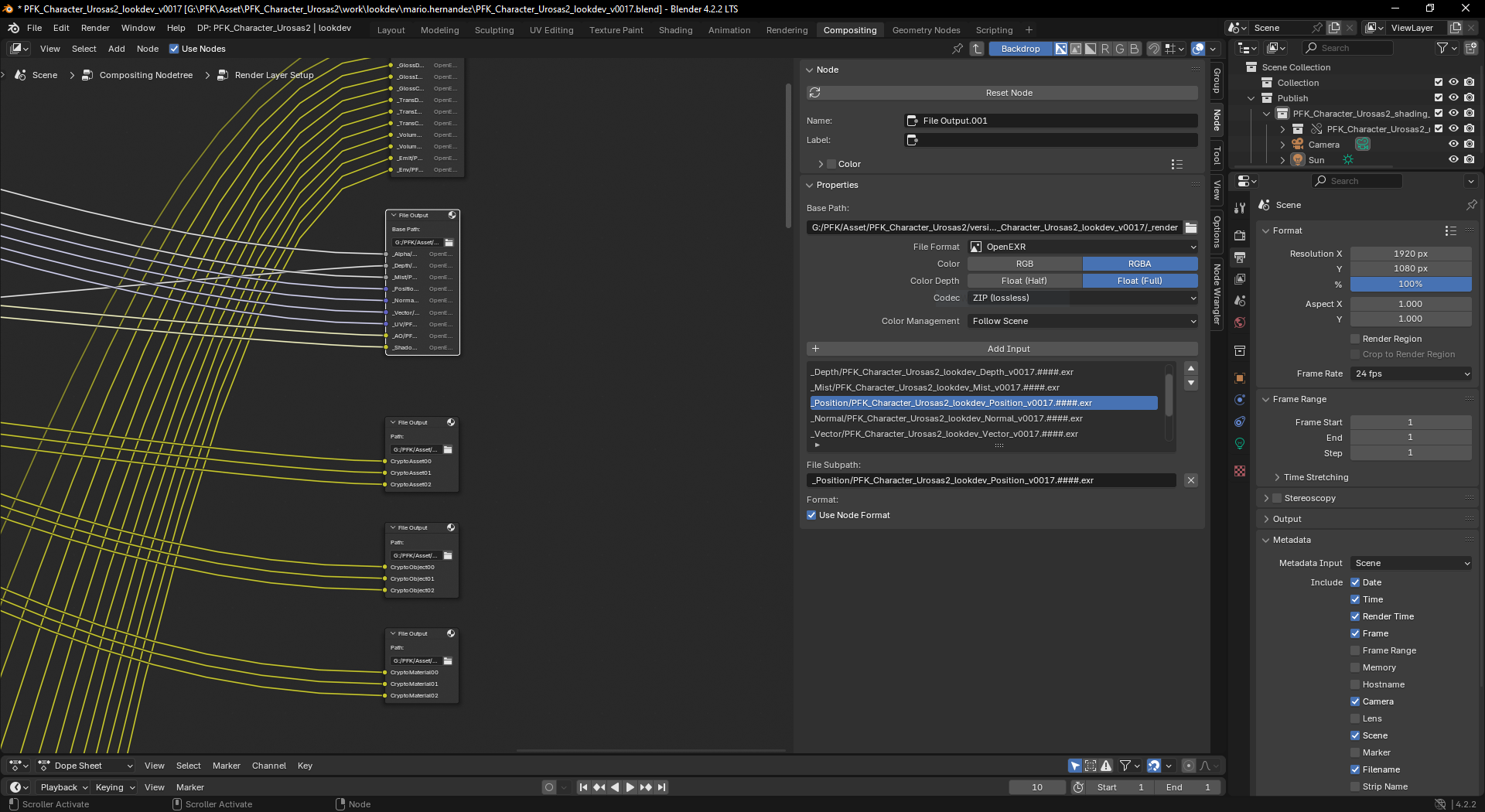Show Color and Alpha backdrop channel
This screenshot has width=1485, height=812.
[x=1061, y=49]
